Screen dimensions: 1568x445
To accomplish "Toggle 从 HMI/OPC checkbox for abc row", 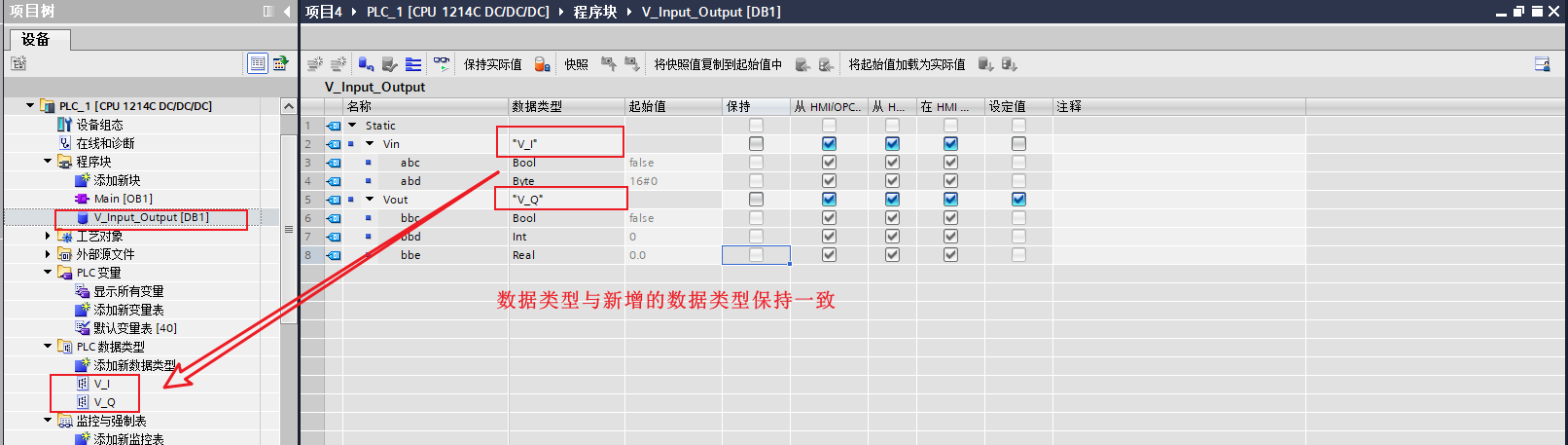I will [x=829, y=162].
